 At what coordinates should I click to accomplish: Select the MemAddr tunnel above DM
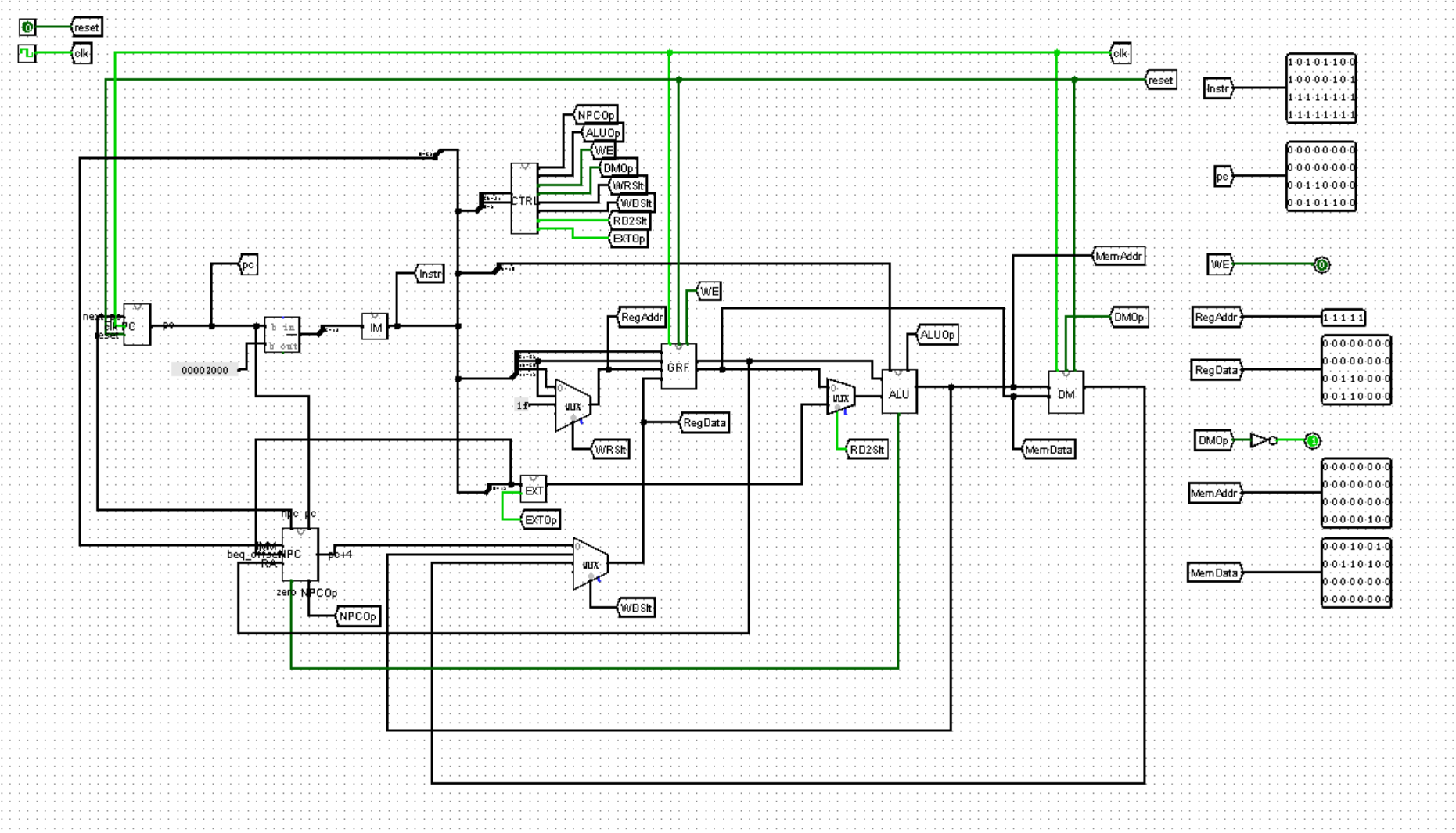[x=1119, y=256]
